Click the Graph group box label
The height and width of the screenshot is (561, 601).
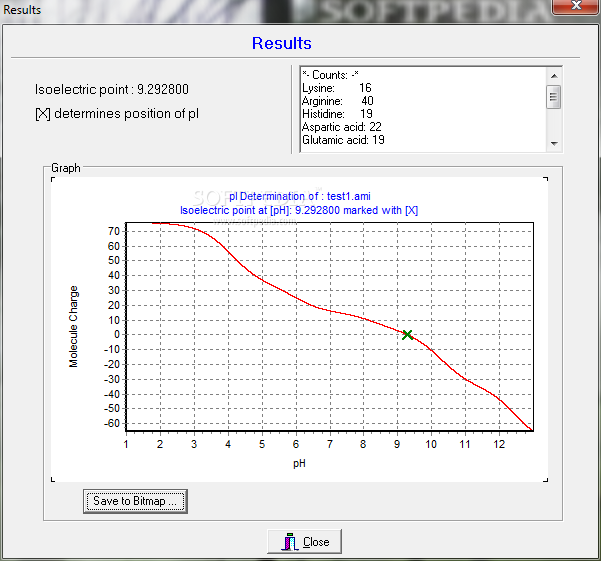pyautogui.click(x=66, y=168)
